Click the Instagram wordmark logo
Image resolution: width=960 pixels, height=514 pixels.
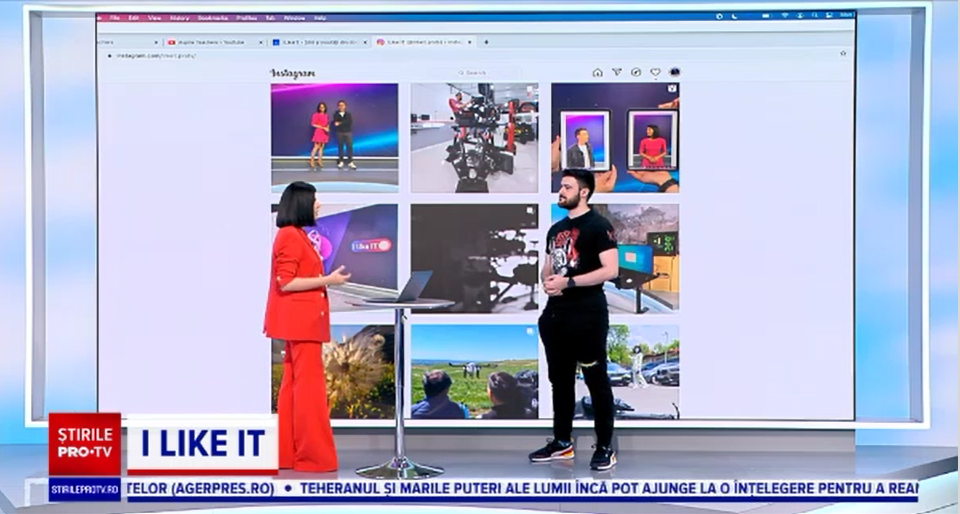click(x=293, y=73)
